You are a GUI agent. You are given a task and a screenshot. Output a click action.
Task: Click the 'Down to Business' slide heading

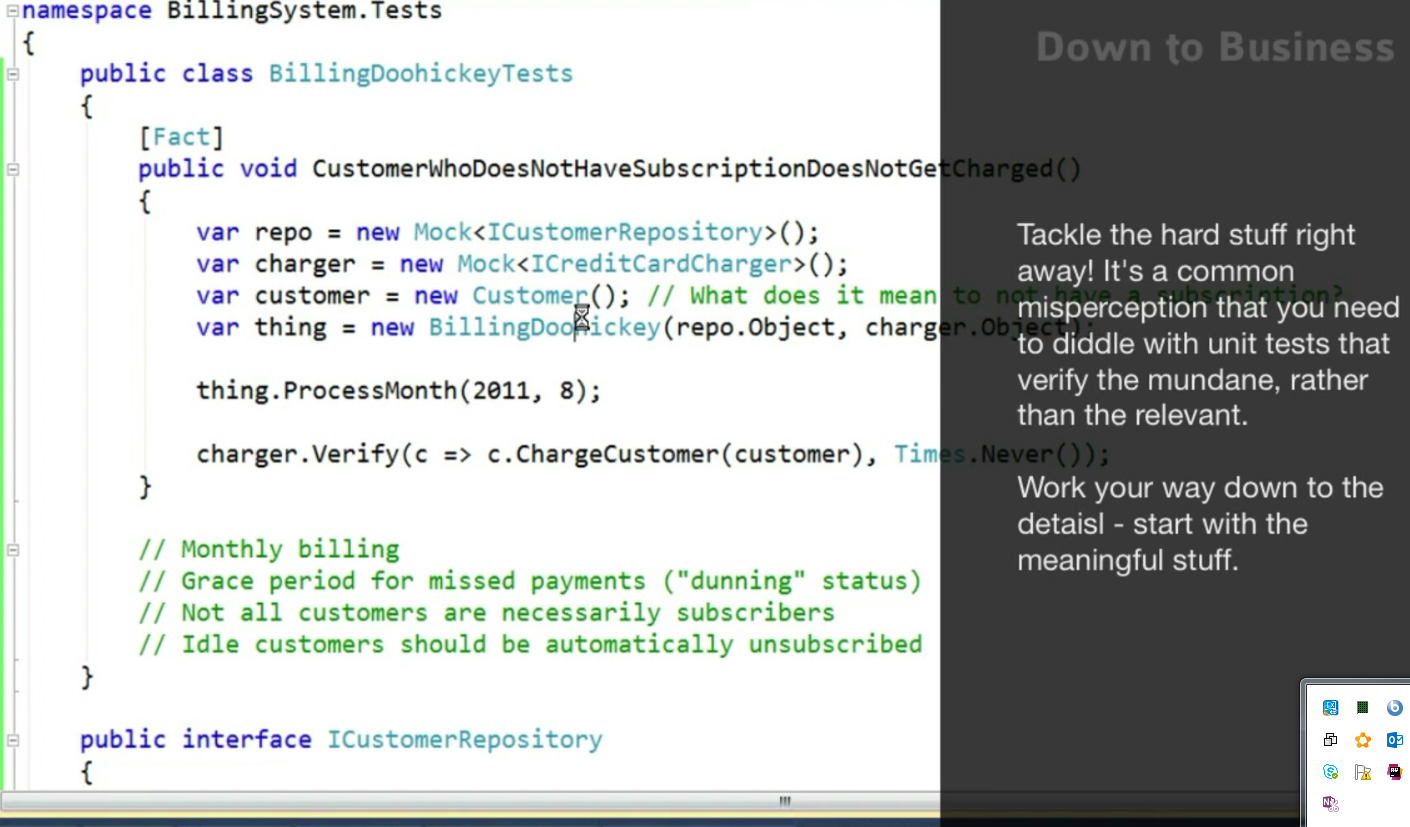tap(1214, 48)
